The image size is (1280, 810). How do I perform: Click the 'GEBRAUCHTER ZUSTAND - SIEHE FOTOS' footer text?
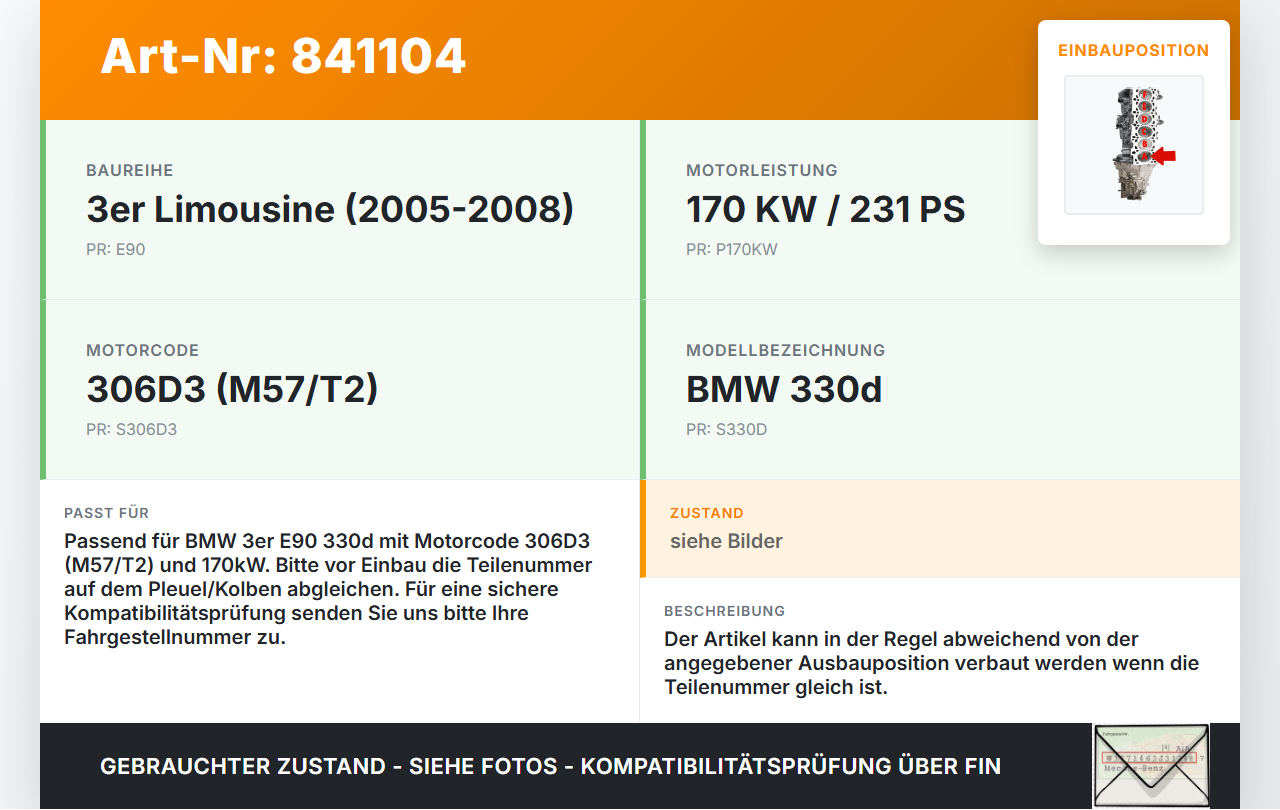pos(550,766)
